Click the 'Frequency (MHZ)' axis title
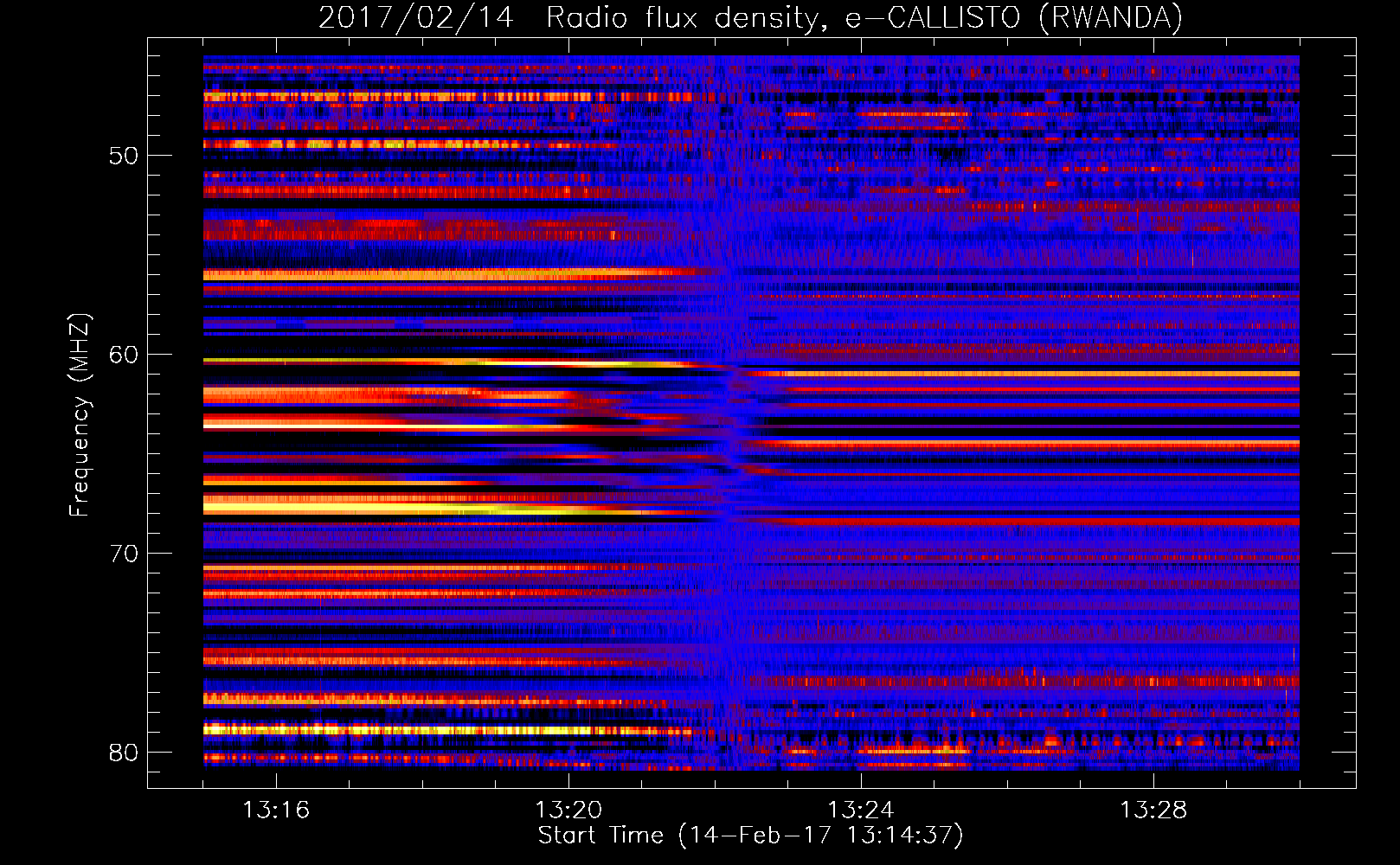The width and height of the screenshot is (1400, 865). tap(80, 414)
